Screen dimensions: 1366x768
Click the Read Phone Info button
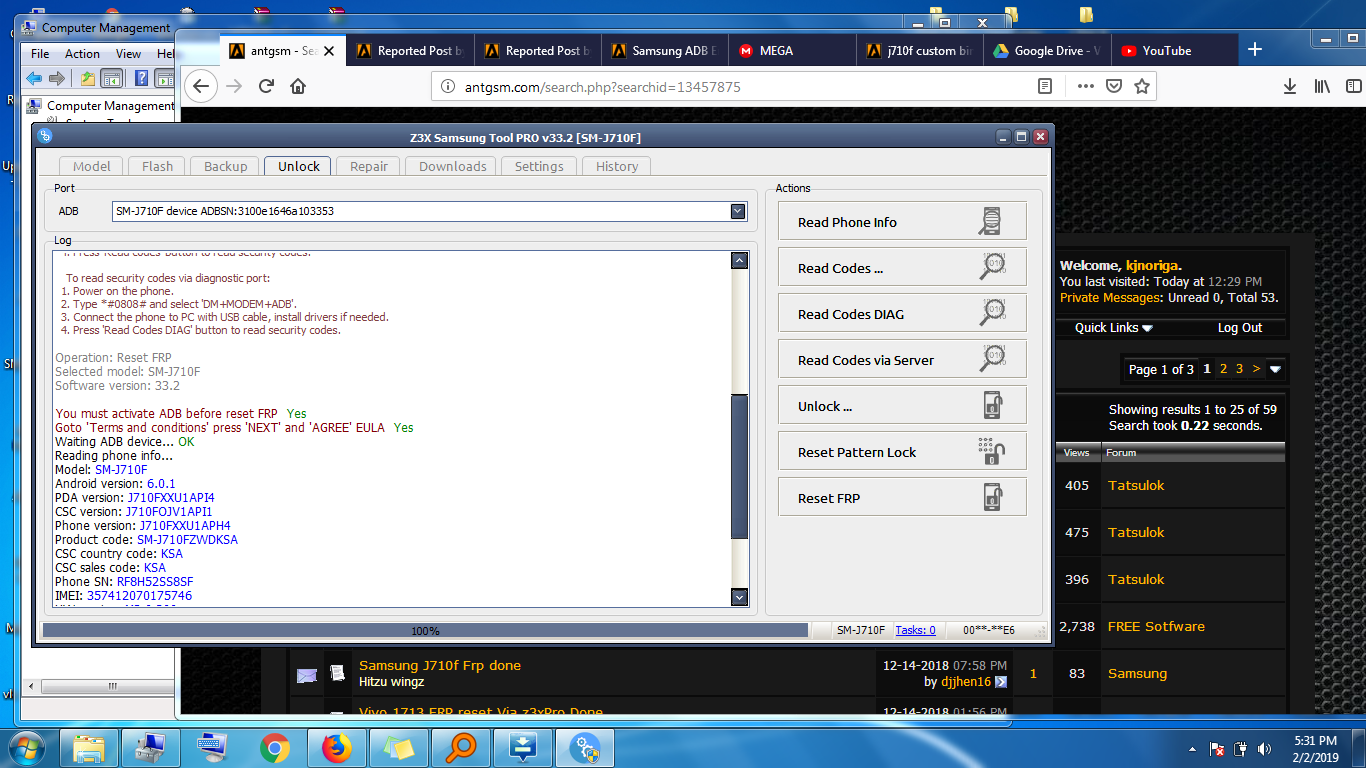(902, 222)
